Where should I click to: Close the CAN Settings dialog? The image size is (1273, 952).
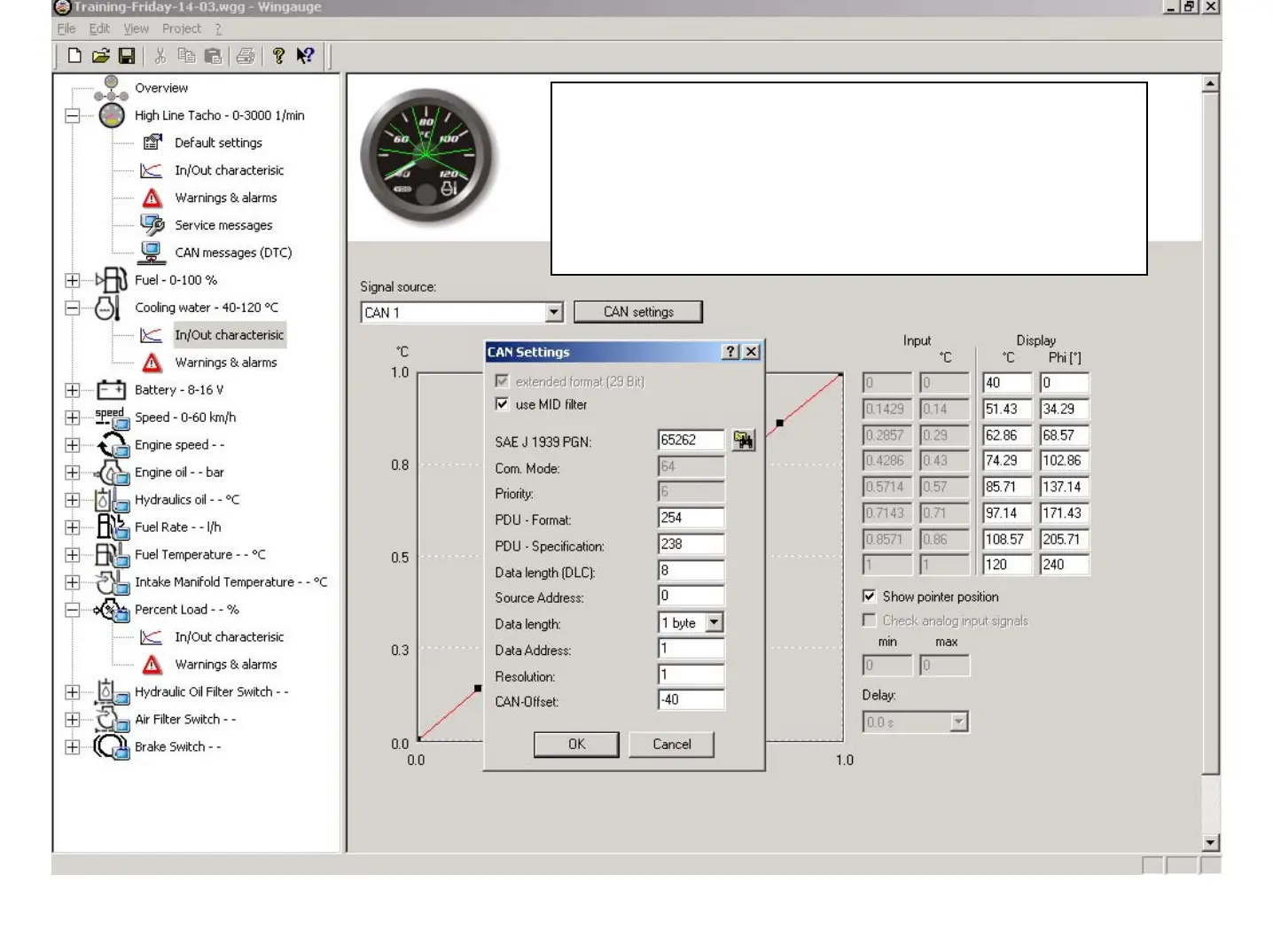[x=752, y=352]
